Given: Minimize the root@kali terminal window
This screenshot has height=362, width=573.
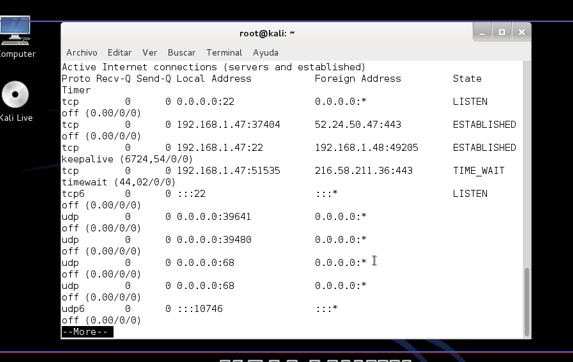Looking at the screenshot, I should pos(482,33).
